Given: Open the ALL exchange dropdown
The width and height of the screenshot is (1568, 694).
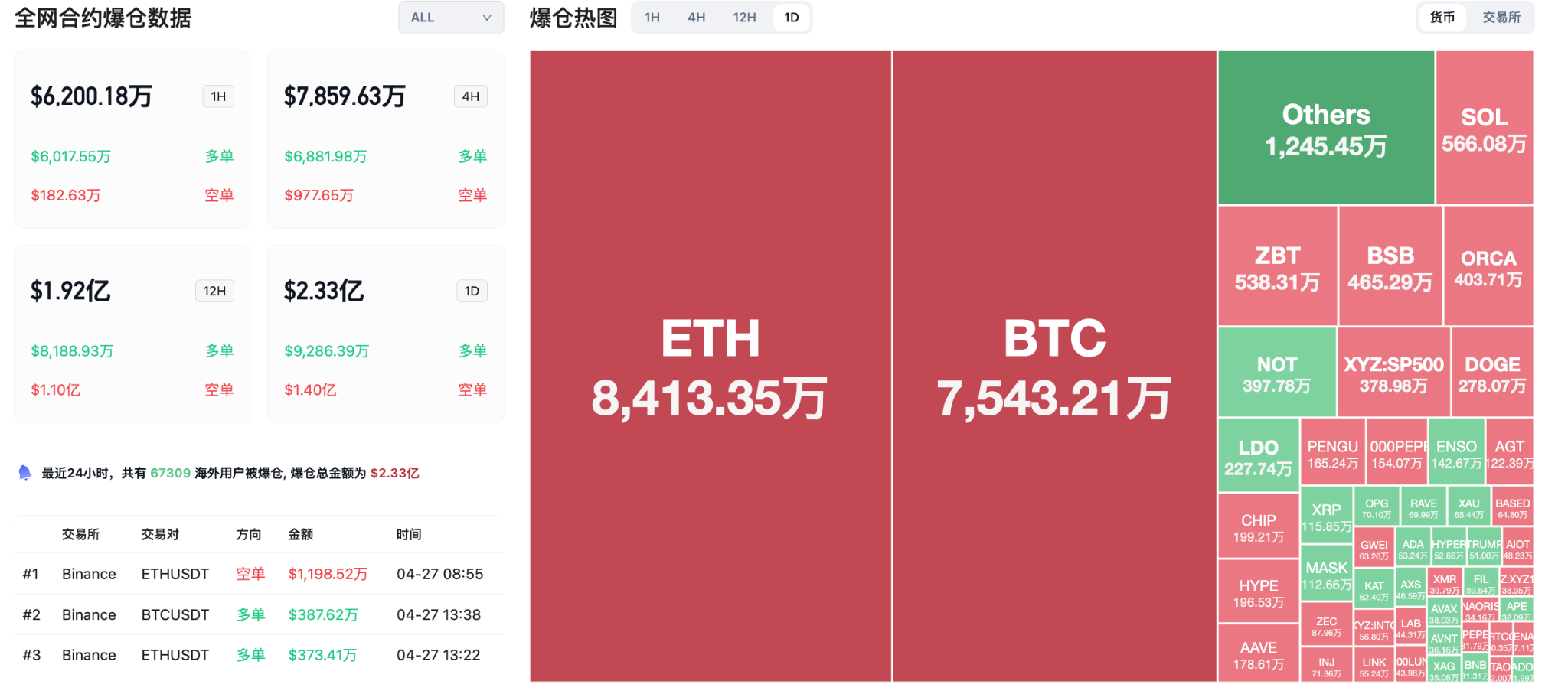Looking at the screenshot, I should coord(450,18).
